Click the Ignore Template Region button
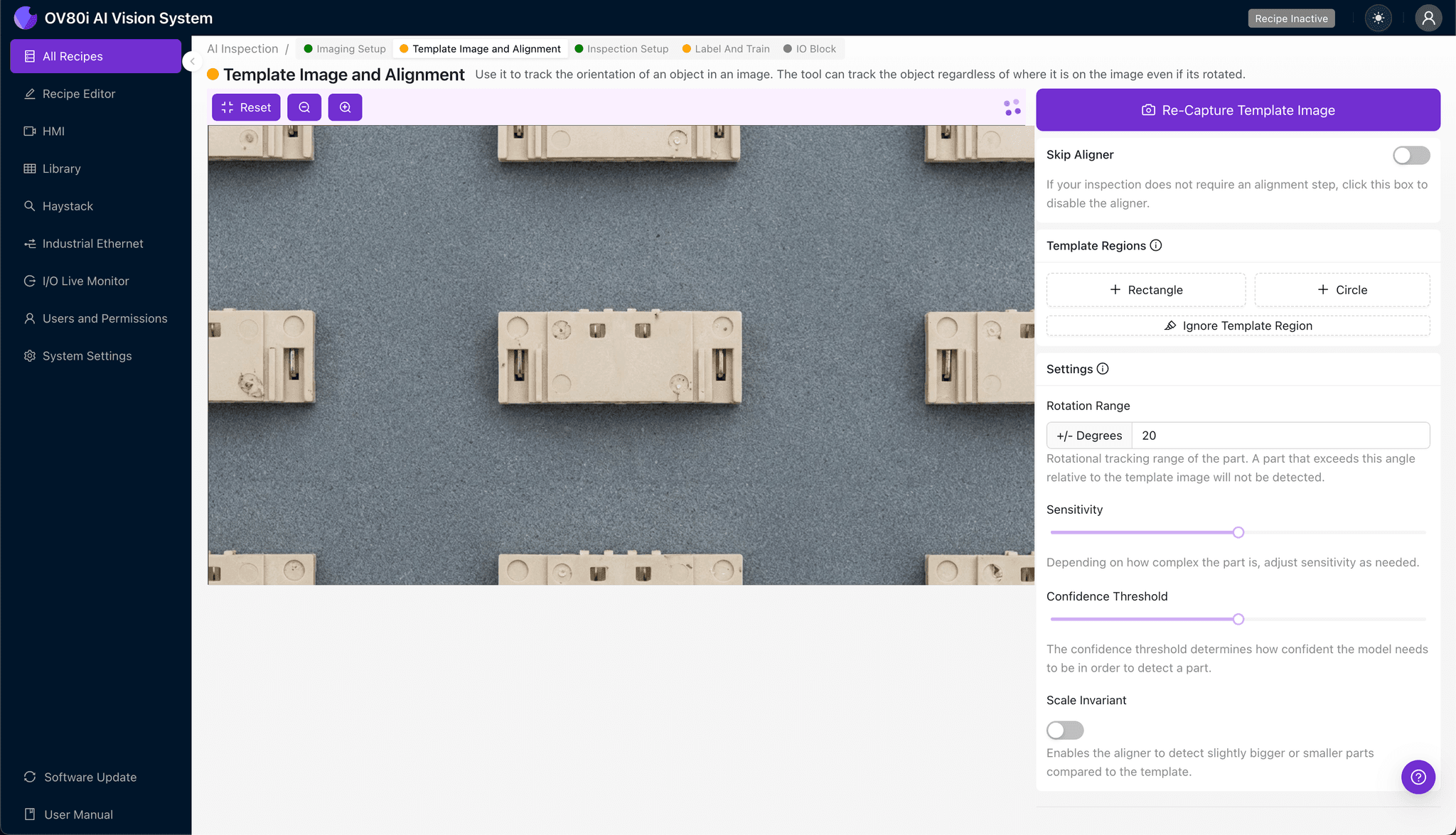The image size is (1456, 835). [1237, 325]
